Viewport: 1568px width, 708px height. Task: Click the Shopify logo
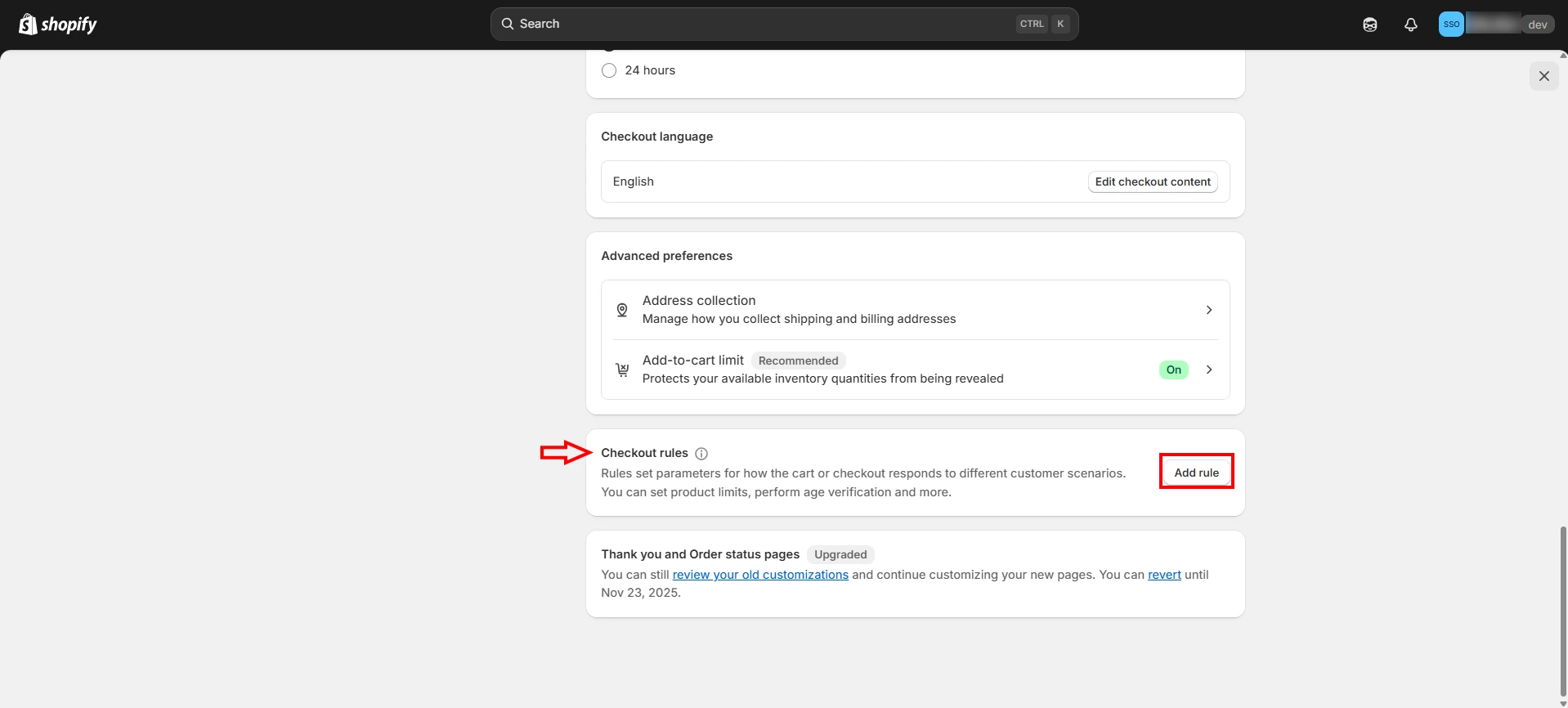(57, 25)
